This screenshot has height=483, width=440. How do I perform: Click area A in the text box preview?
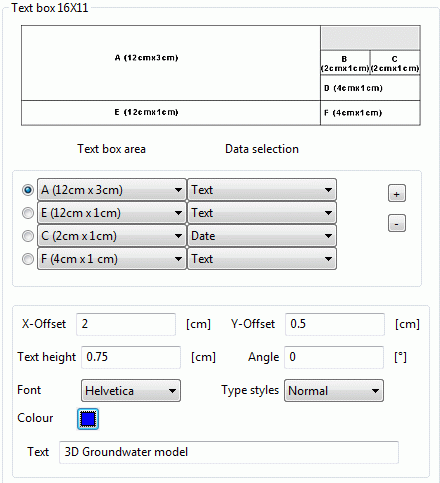coord(171,63)
